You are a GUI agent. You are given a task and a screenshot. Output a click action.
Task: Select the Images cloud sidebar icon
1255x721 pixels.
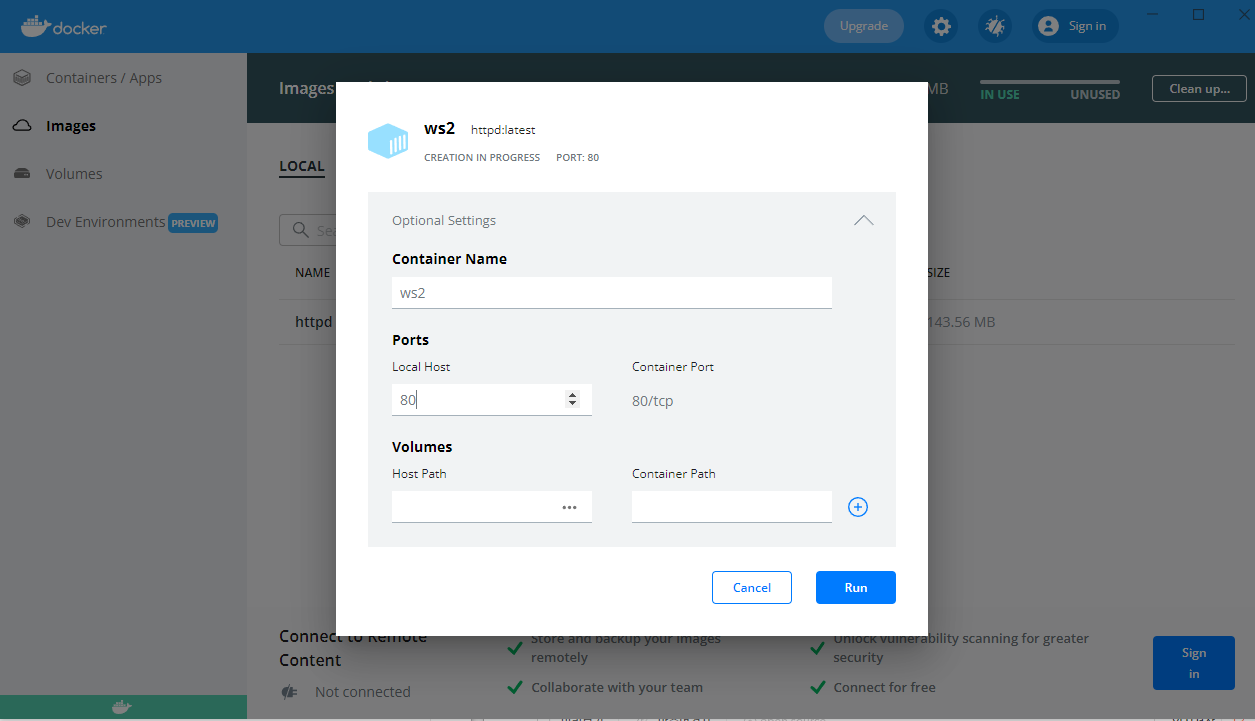click(22, 126)
